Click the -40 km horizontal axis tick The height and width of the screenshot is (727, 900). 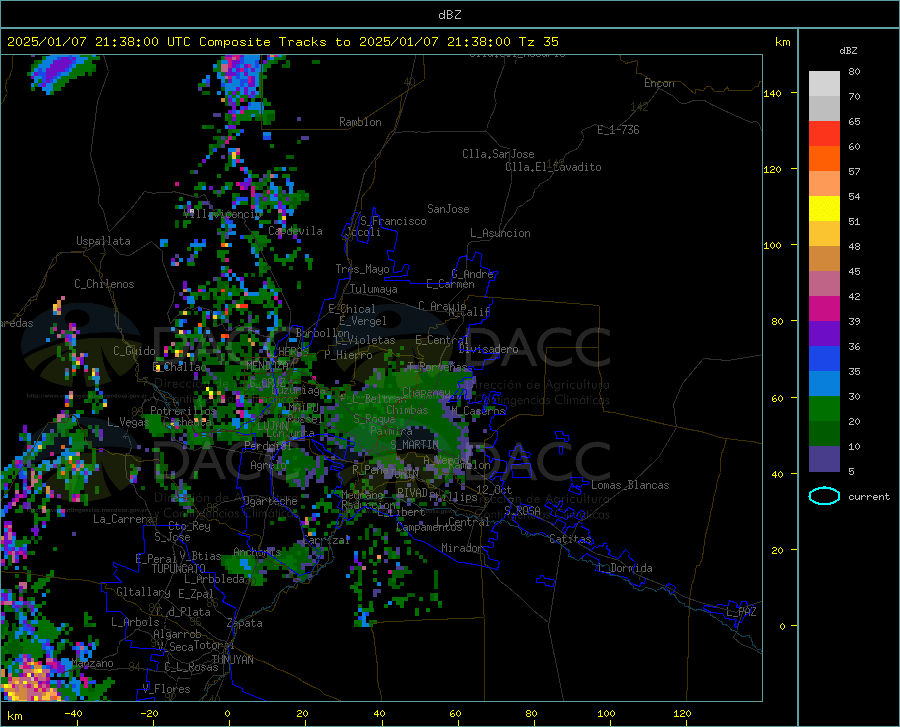click(x=73, y=713)
